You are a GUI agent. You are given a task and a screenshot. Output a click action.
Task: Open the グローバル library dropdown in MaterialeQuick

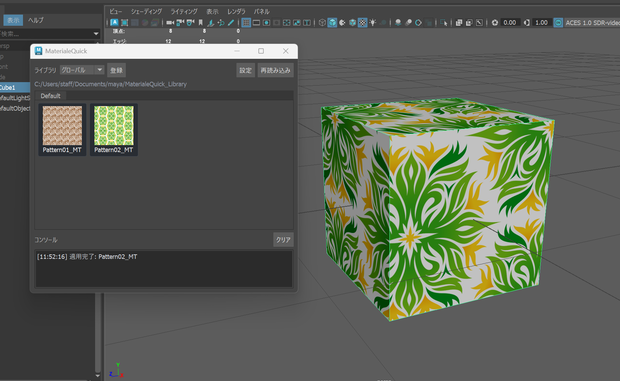click(82, 70)
